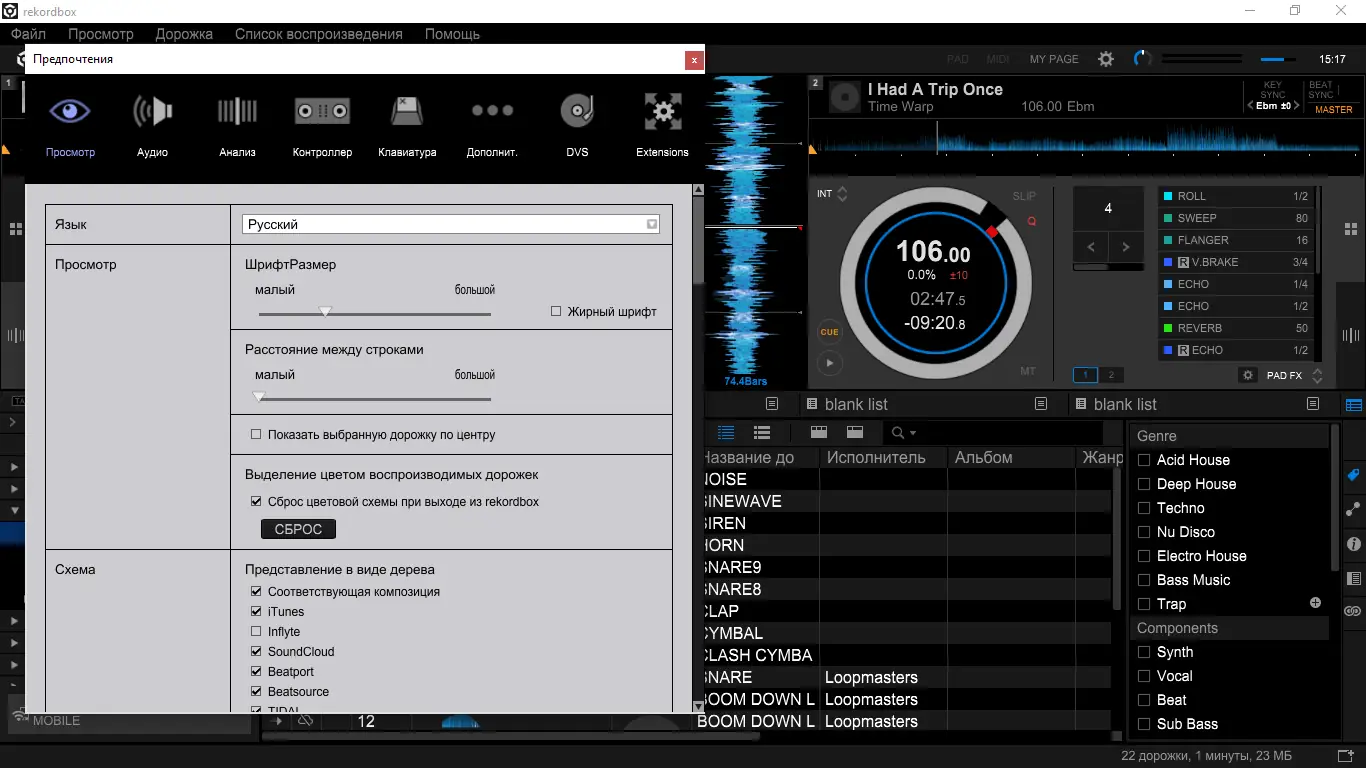Open PAD FX settings gear
Viewport: 1366px width, 768px height.
1248,375
